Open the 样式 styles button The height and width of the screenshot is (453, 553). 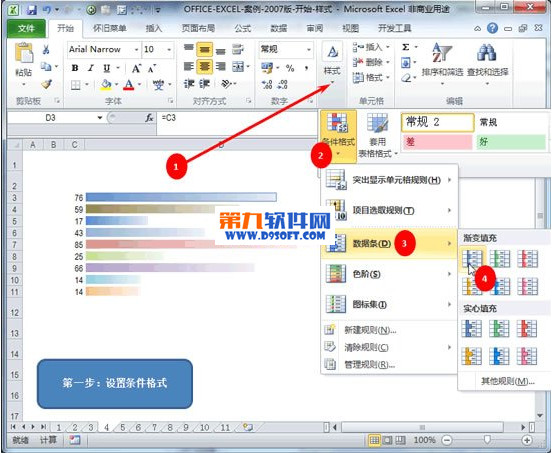pos(332,65)
